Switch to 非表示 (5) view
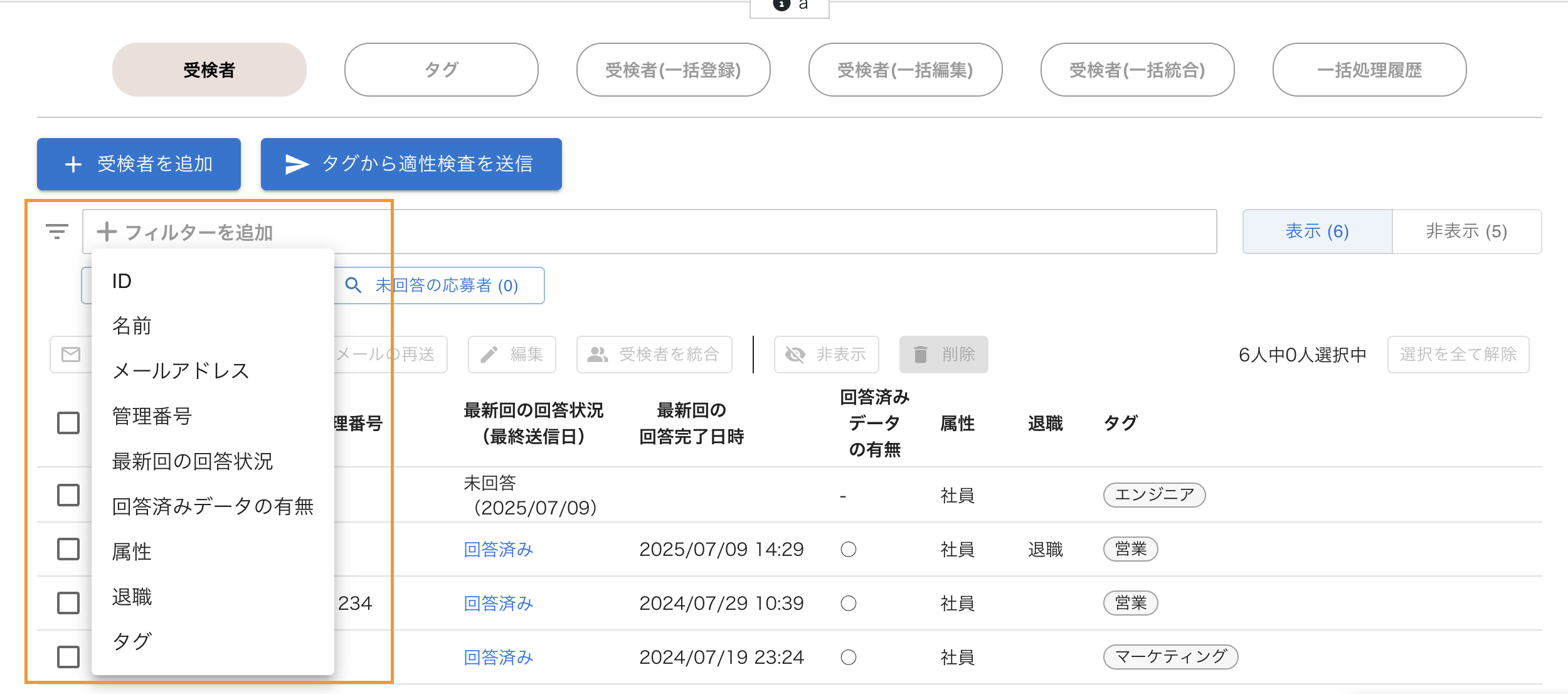Screen dimensions: 1568x694 pyautogui.click(x=1466, y=232)
